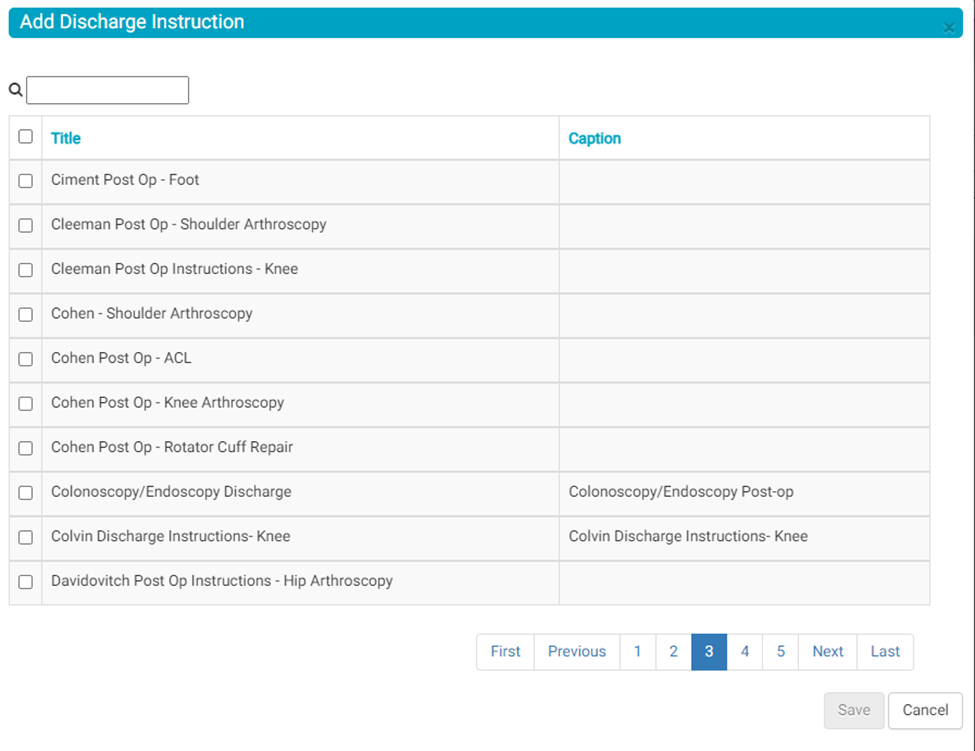Sort by the Title column header
975x751 pixels.
66,138
